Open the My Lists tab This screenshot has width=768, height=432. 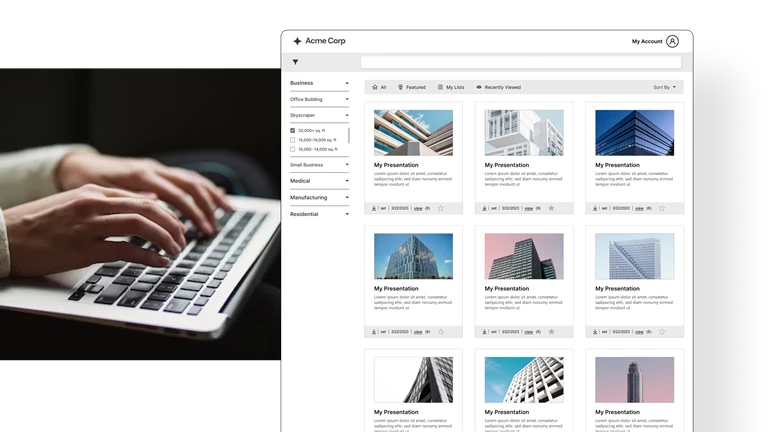(x=451, y=87)
